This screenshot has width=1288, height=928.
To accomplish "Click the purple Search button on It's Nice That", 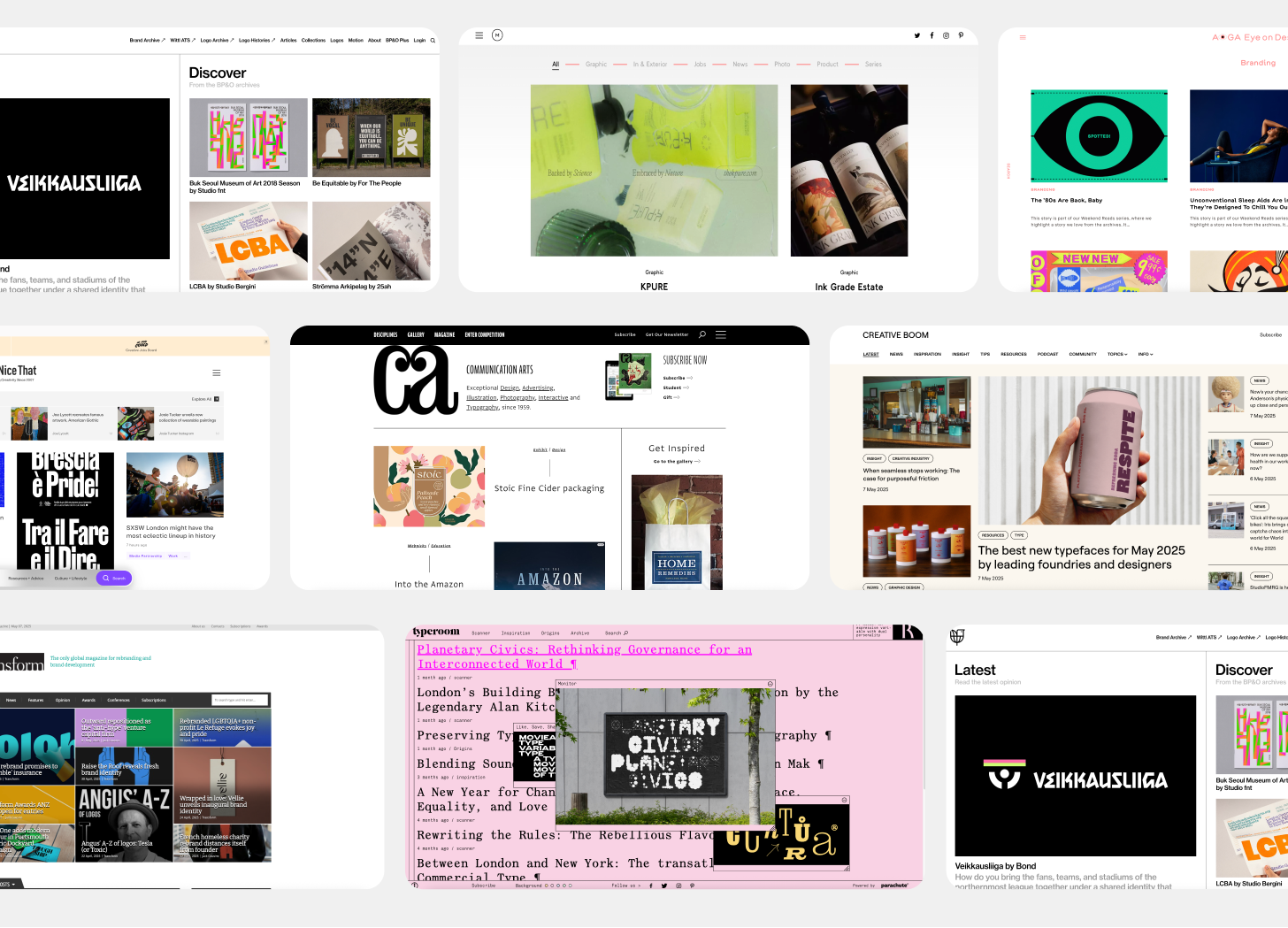I will point(114,578).
